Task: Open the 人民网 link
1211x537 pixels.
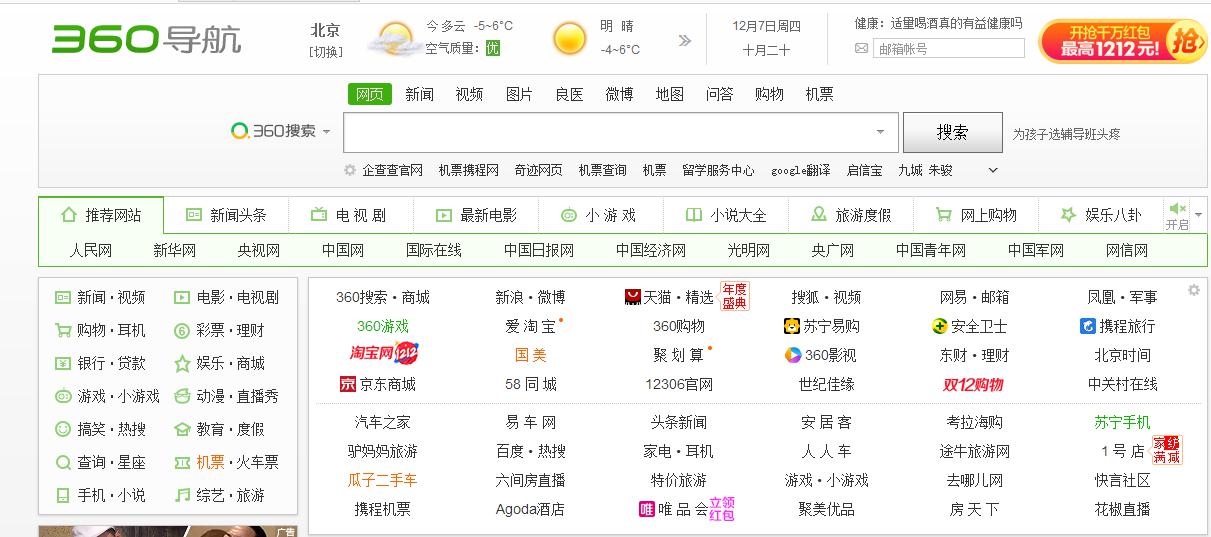Action: tap(91, 250)
